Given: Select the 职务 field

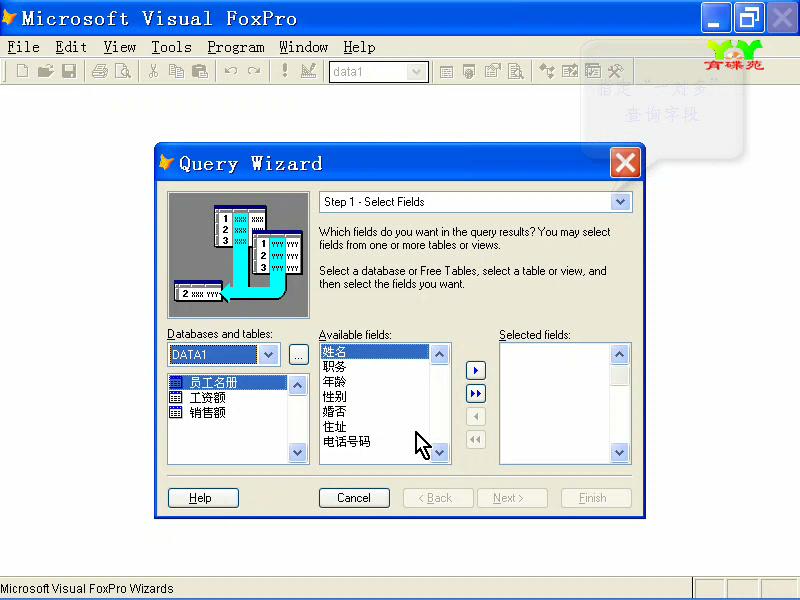Looking at the screenshot, I should pyautogui.click(x=374, y=366).
